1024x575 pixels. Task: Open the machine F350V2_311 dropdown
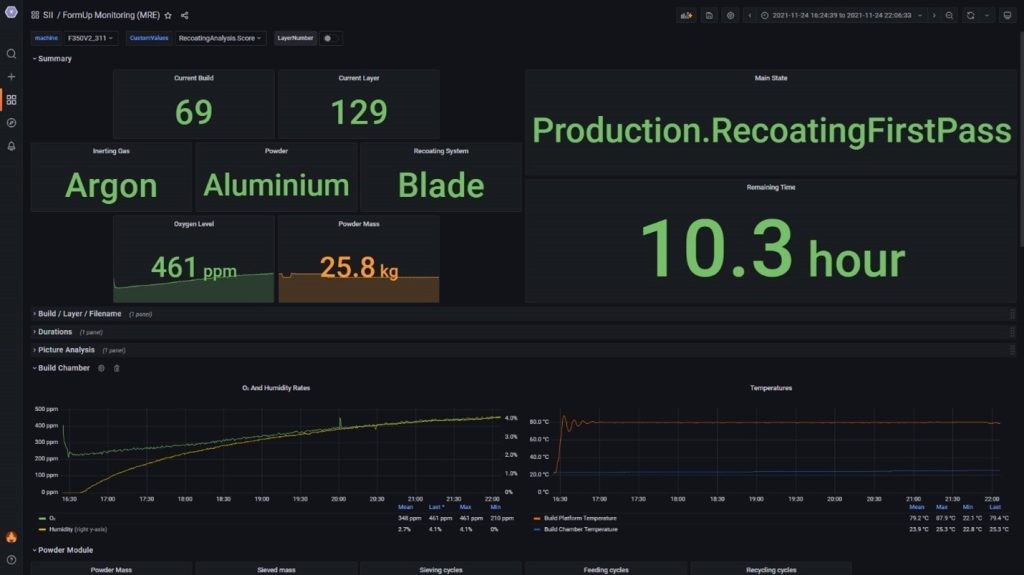[x=90, y=38]
